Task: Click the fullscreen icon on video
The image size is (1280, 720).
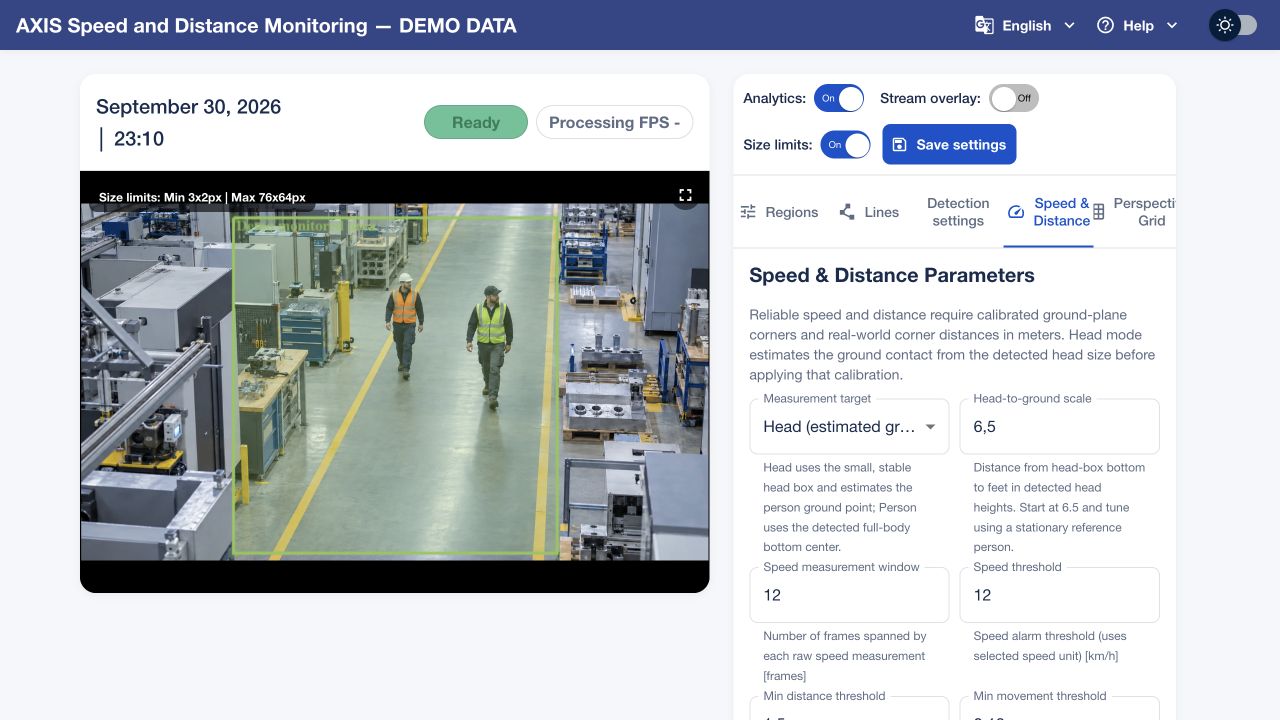Action: click(x=685, y=195)
